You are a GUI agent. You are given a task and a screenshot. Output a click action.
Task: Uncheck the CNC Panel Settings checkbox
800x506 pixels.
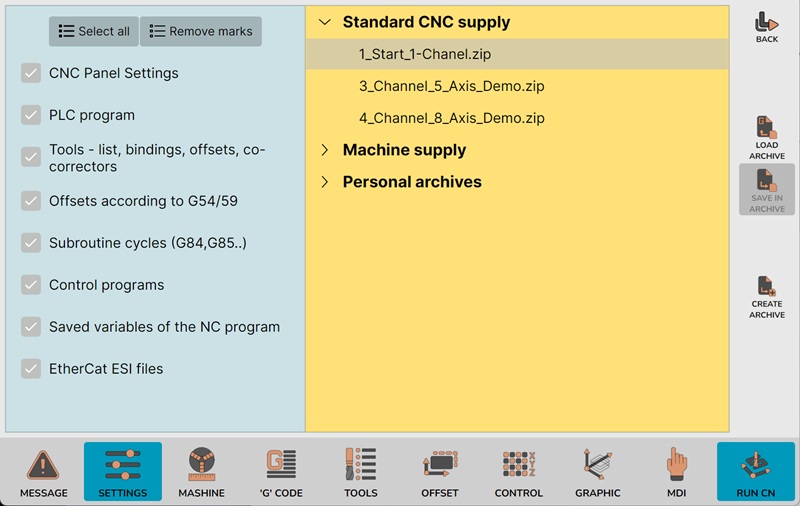click(31, 73)
